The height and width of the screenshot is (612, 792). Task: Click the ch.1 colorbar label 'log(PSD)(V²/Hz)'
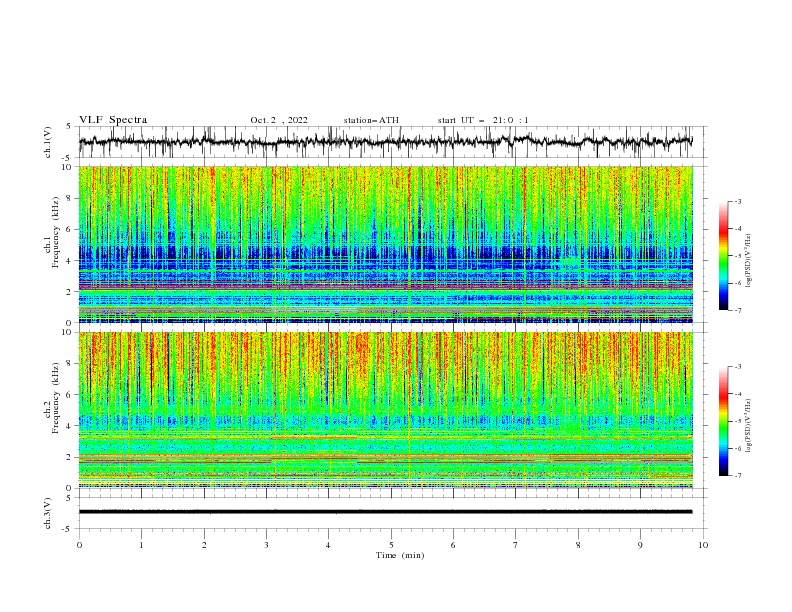click(749, 260)
